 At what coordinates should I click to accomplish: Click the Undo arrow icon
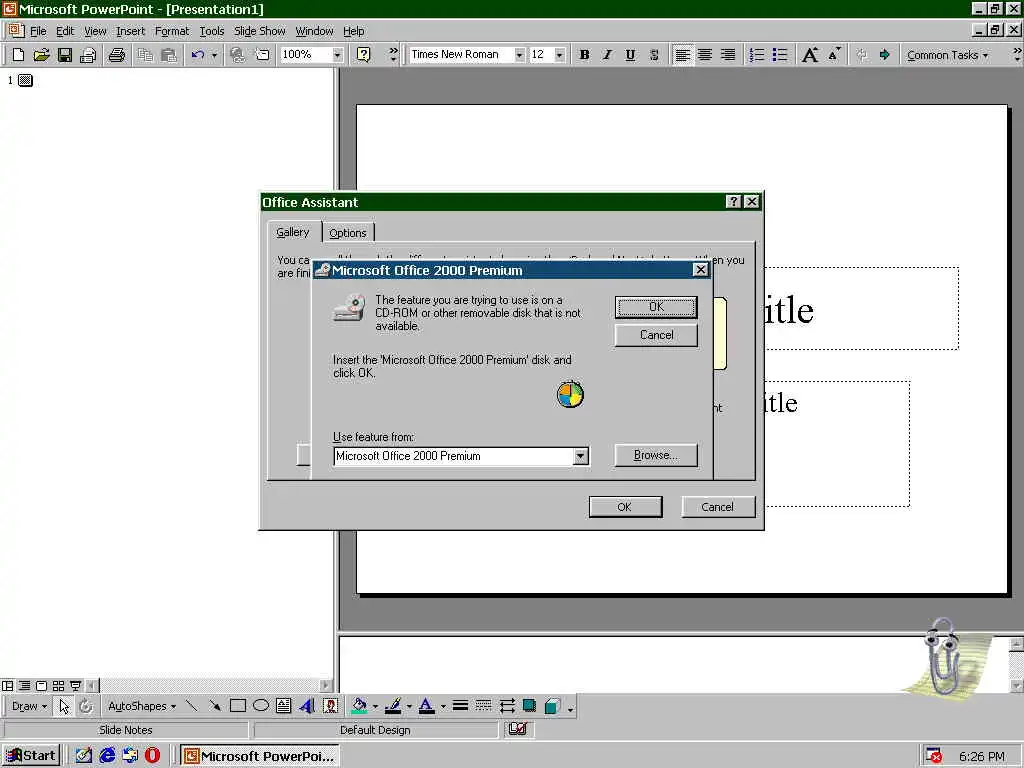click(198, 55)
